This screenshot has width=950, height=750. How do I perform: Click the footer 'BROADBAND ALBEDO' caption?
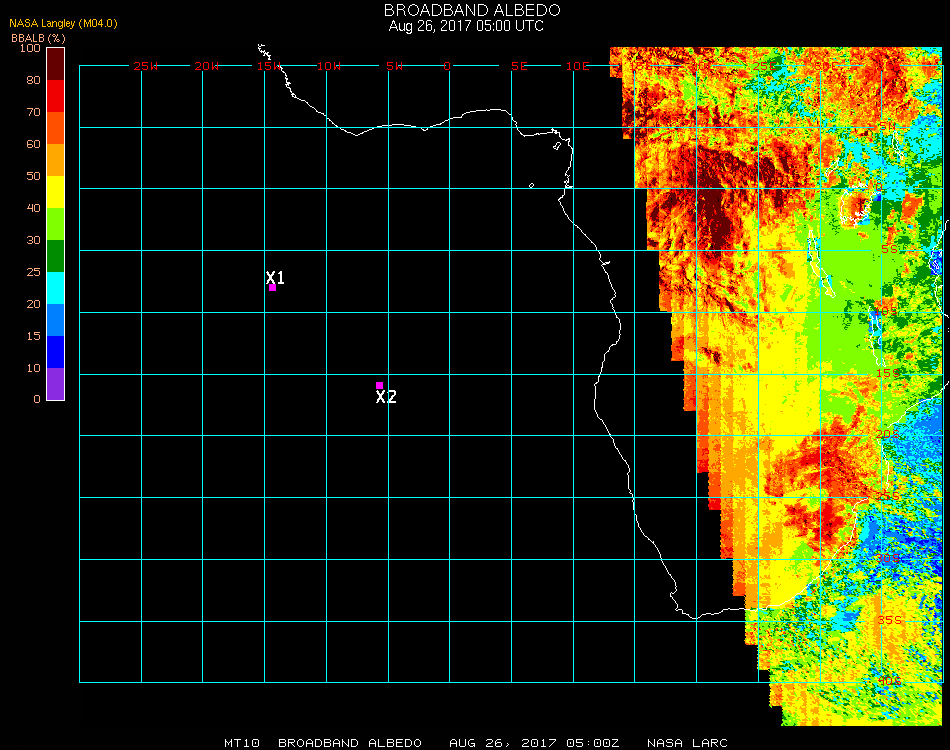(350, 743)
